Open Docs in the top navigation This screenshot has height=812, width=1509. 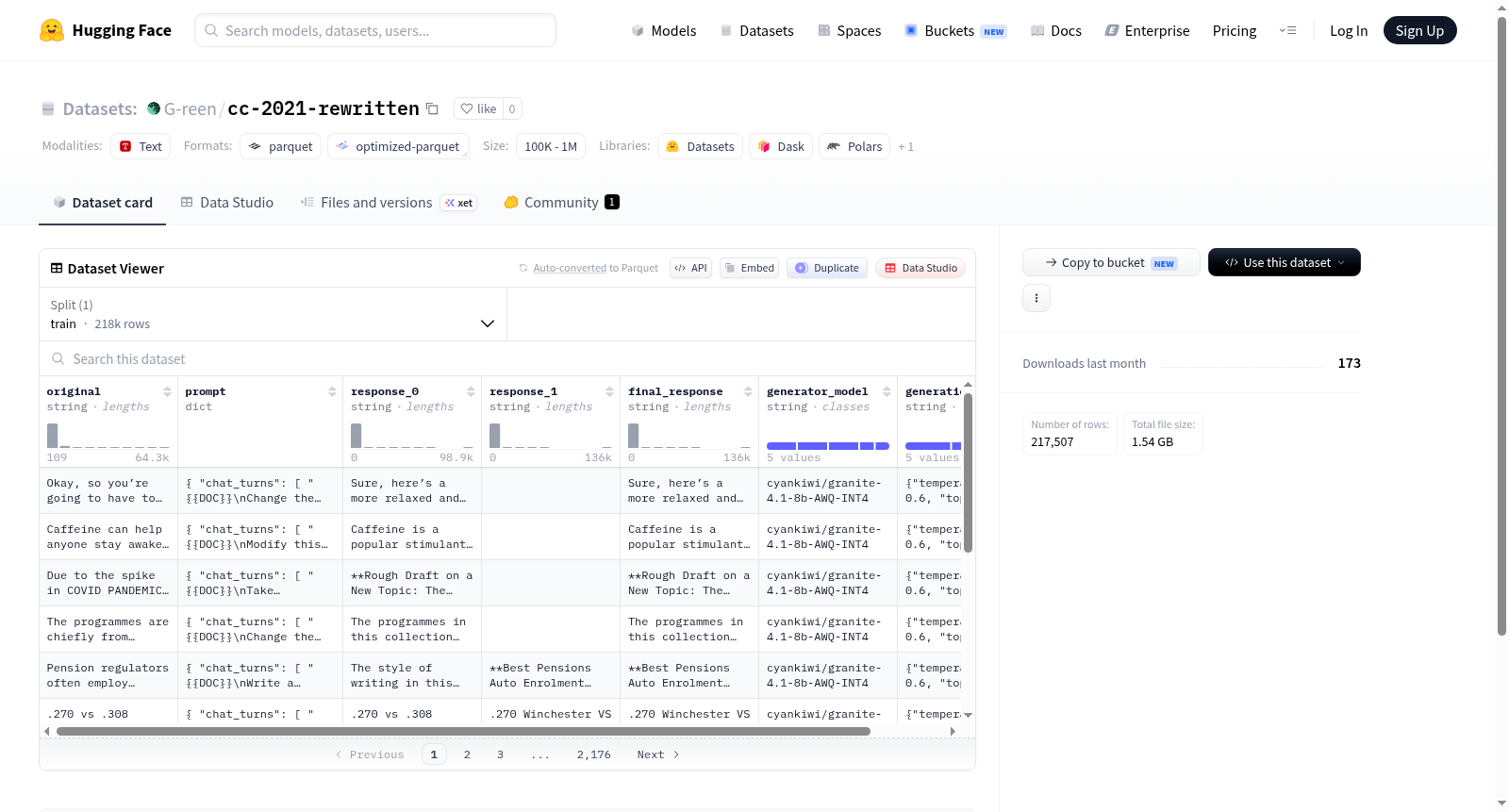pos(1056,30)
